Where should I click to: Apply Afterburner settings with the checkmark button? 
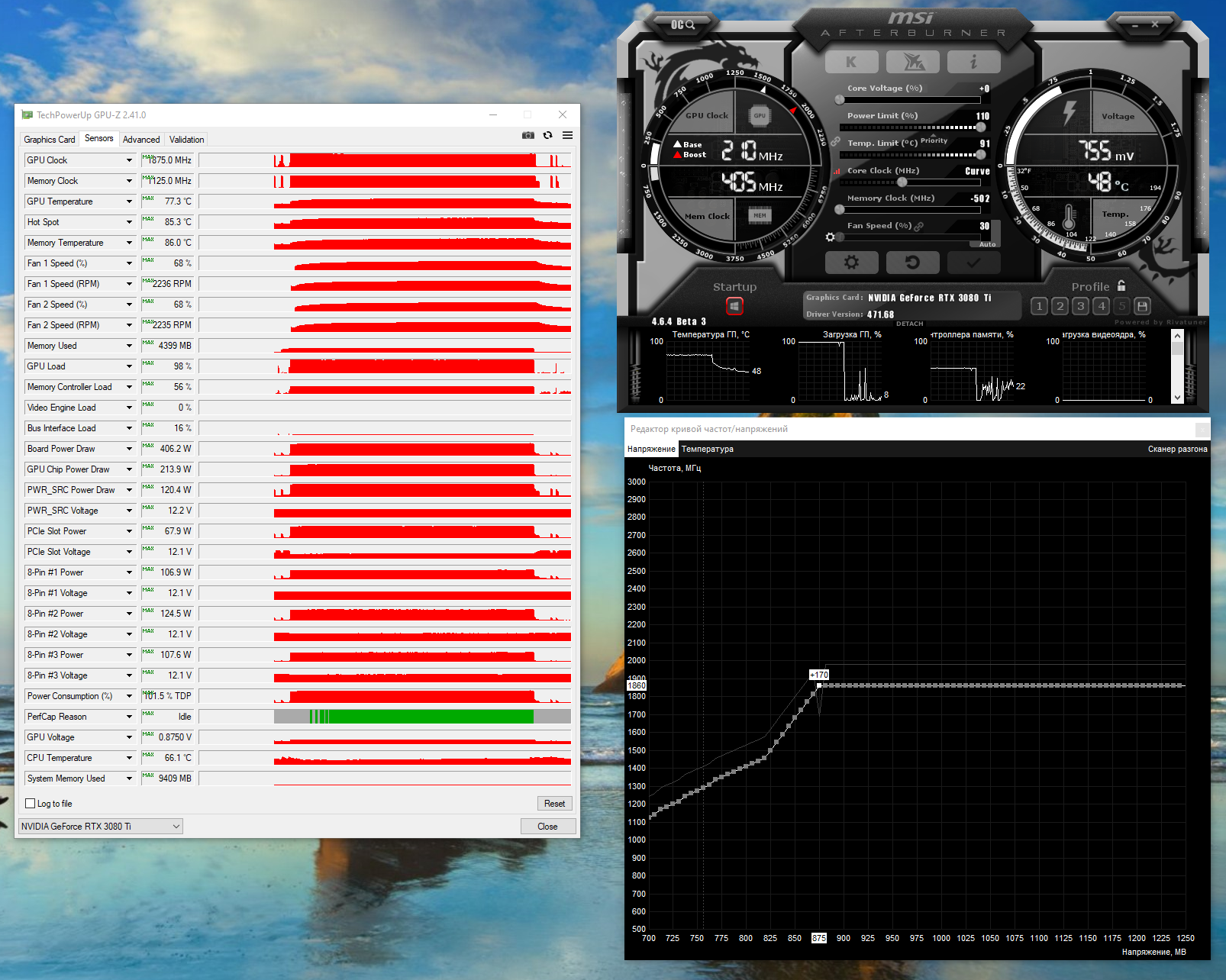click(973, 263)
